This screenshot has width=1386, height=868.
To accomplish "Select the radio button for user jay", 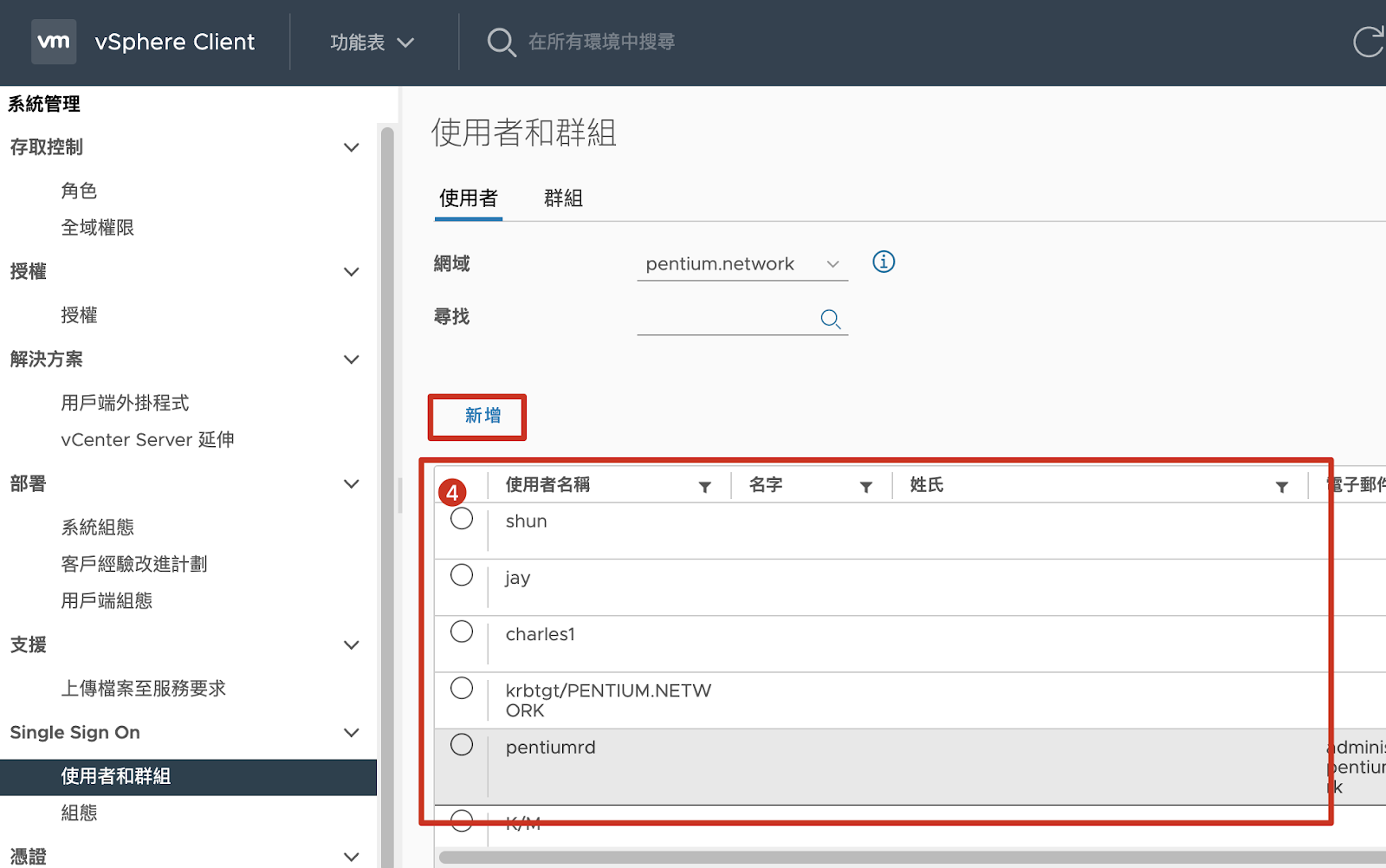I will 462,575.
